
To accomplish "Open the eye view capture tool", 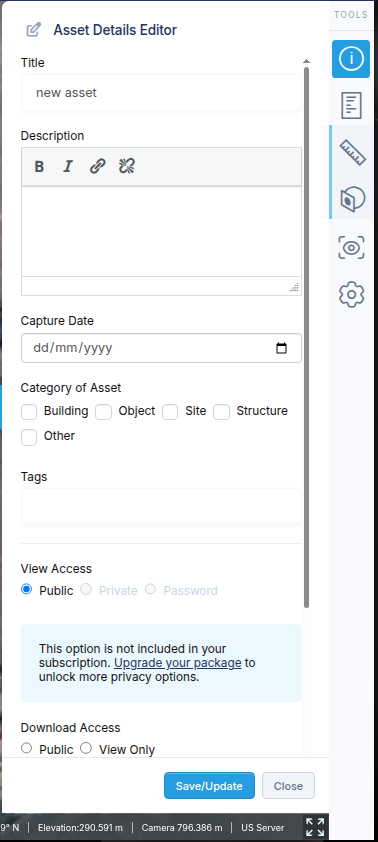I will pyautogui.click(x=351, y=248).
